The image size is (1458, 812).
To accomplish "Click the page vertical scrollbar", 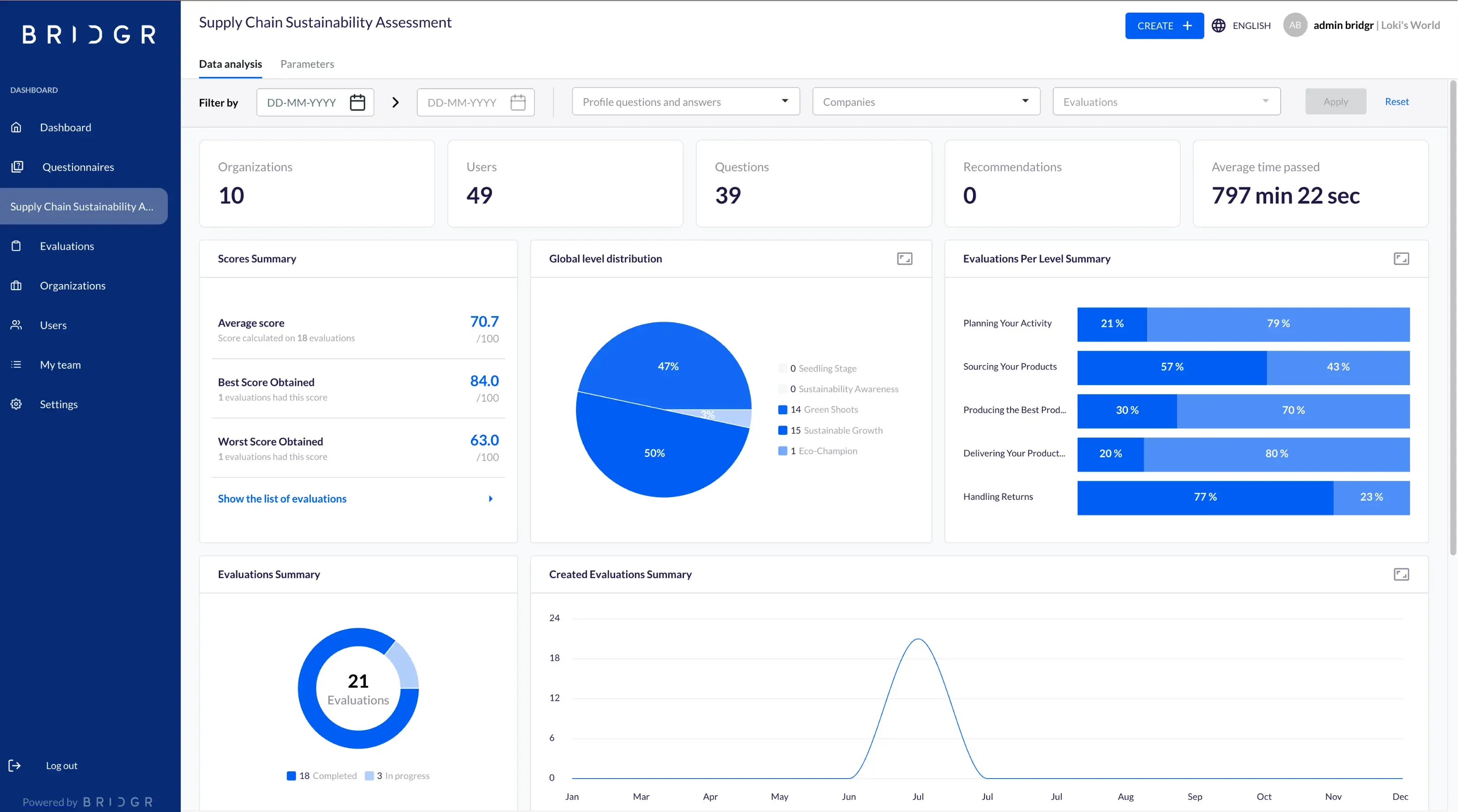I will pos(1452,318).
